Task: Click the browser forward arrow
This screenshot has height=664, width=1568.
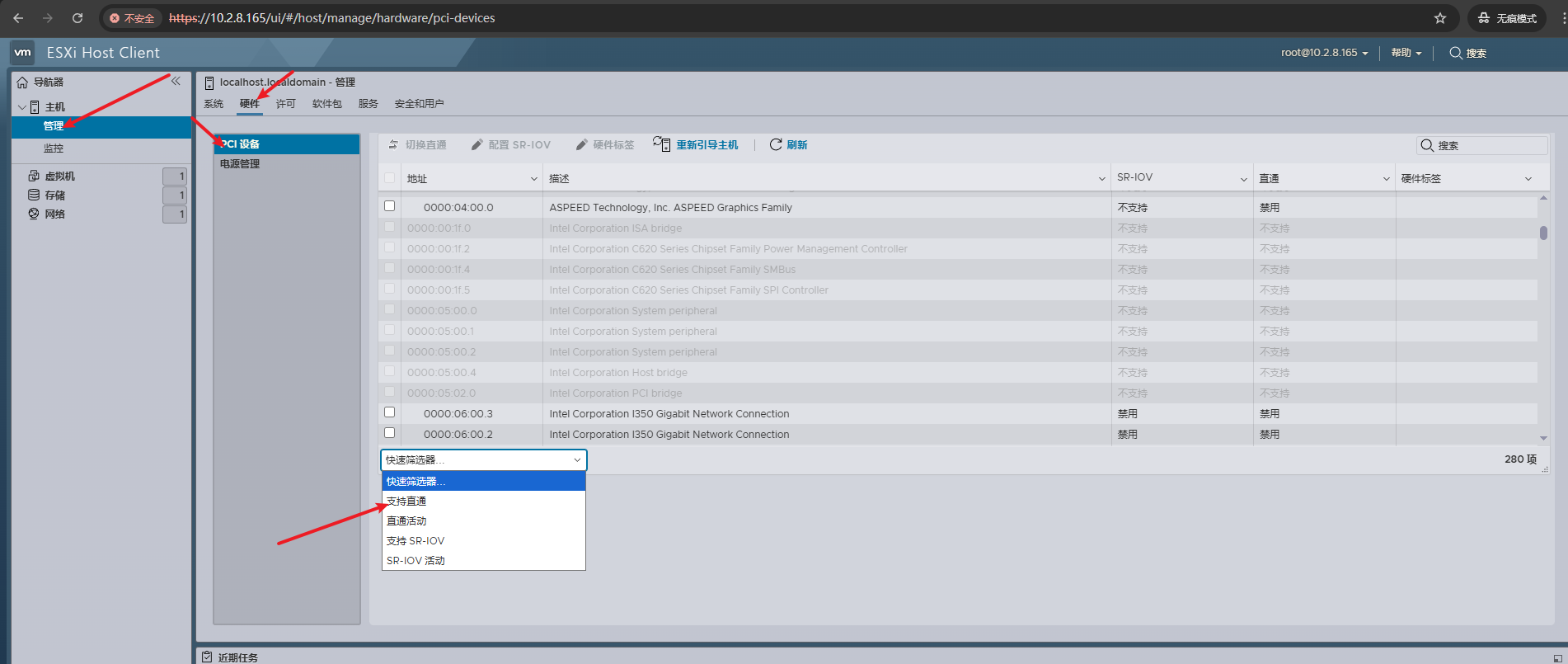Action: pos(48,18)
